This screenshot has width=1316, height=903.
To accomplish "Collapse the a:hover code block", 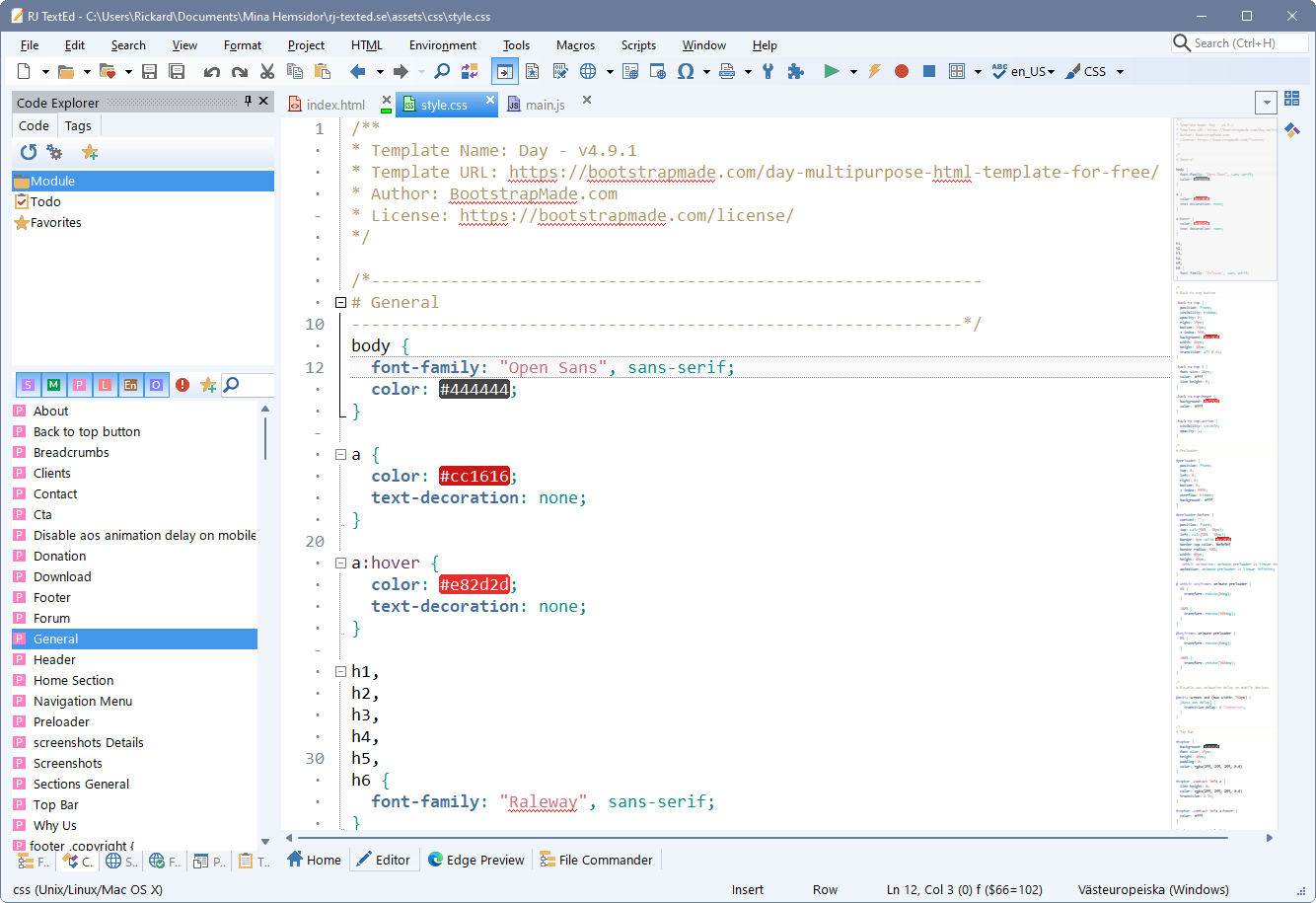I will click(x=340, y=563).
